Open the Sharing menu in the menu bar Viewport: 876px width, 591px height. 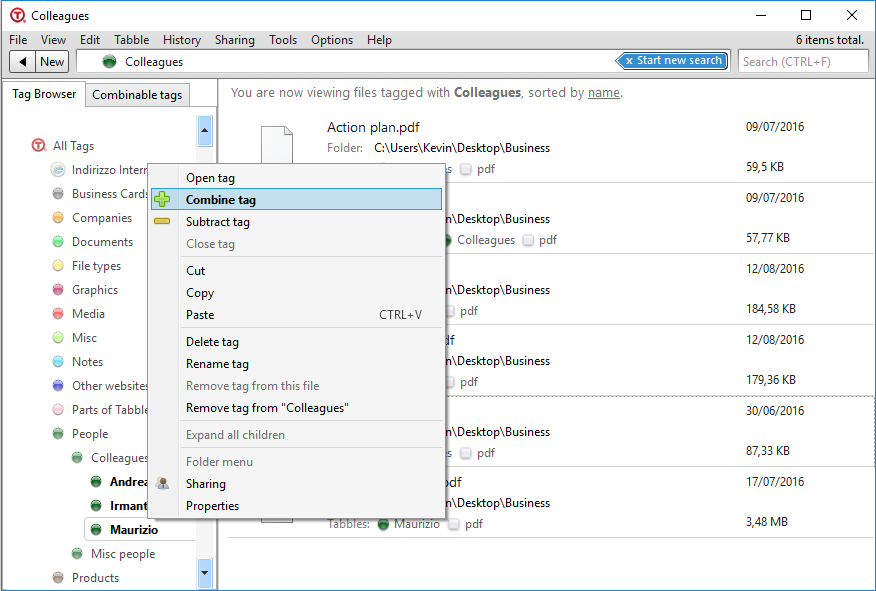pyautogui.click(x=235, y=40)
